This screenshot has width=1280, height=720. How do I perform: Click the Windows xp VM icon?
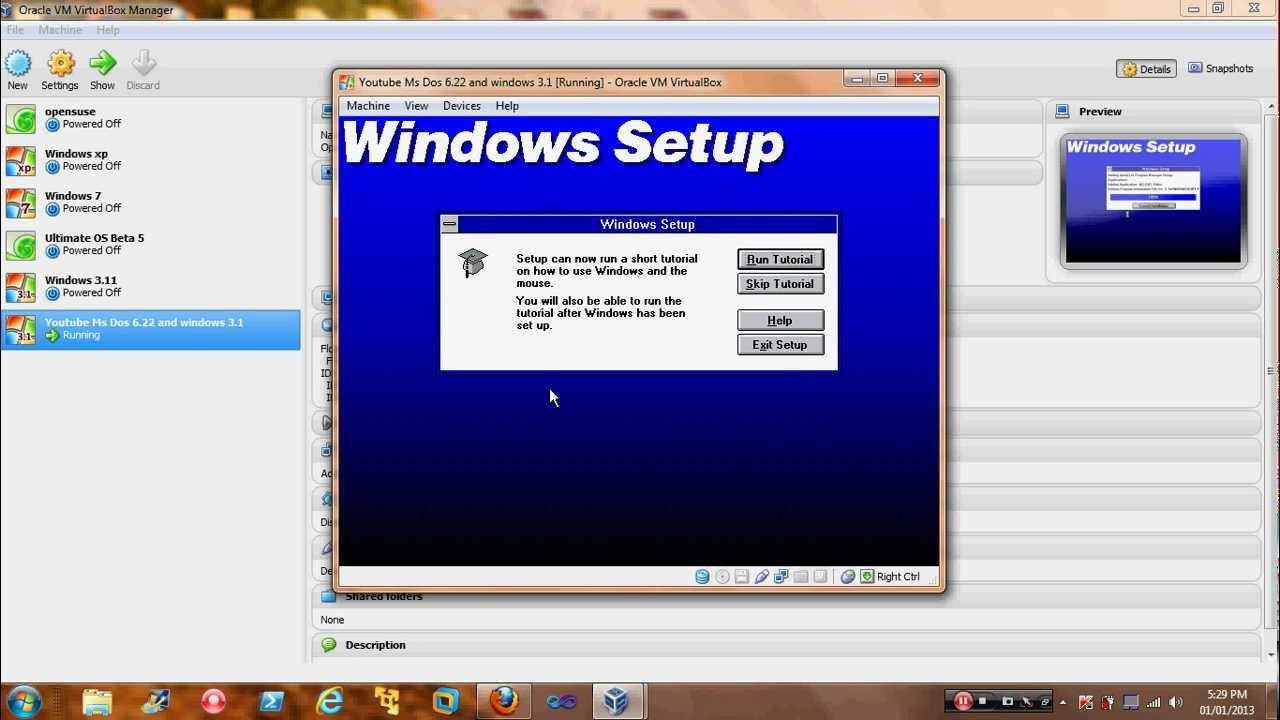pos(21,160)
